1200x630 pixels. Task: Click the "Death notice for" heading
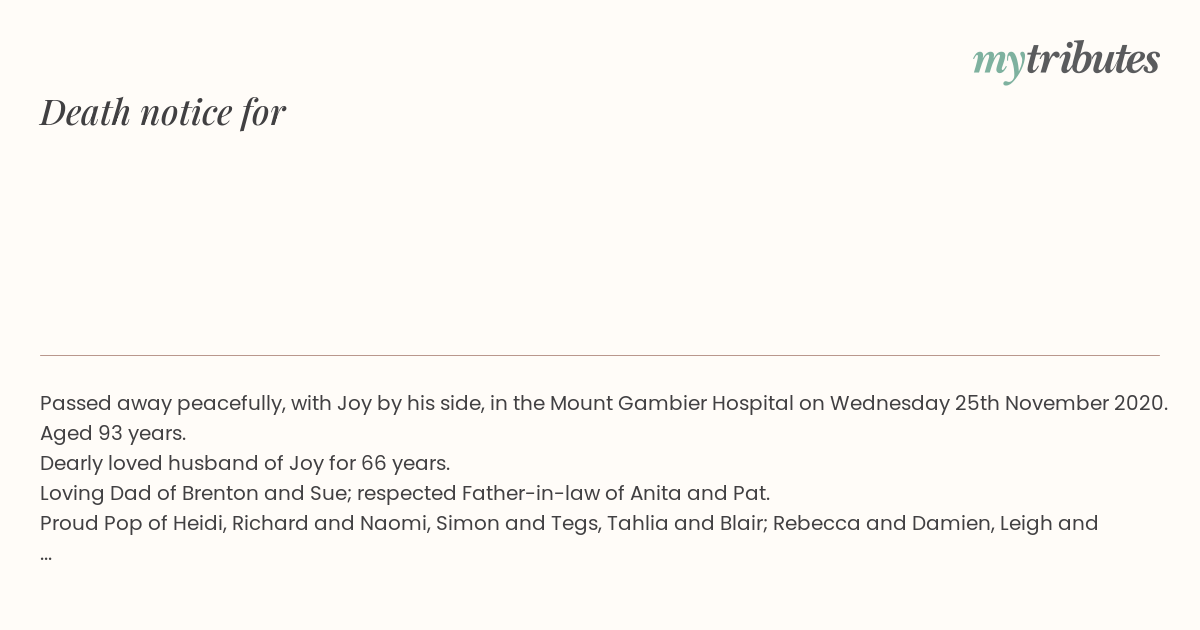163,112
